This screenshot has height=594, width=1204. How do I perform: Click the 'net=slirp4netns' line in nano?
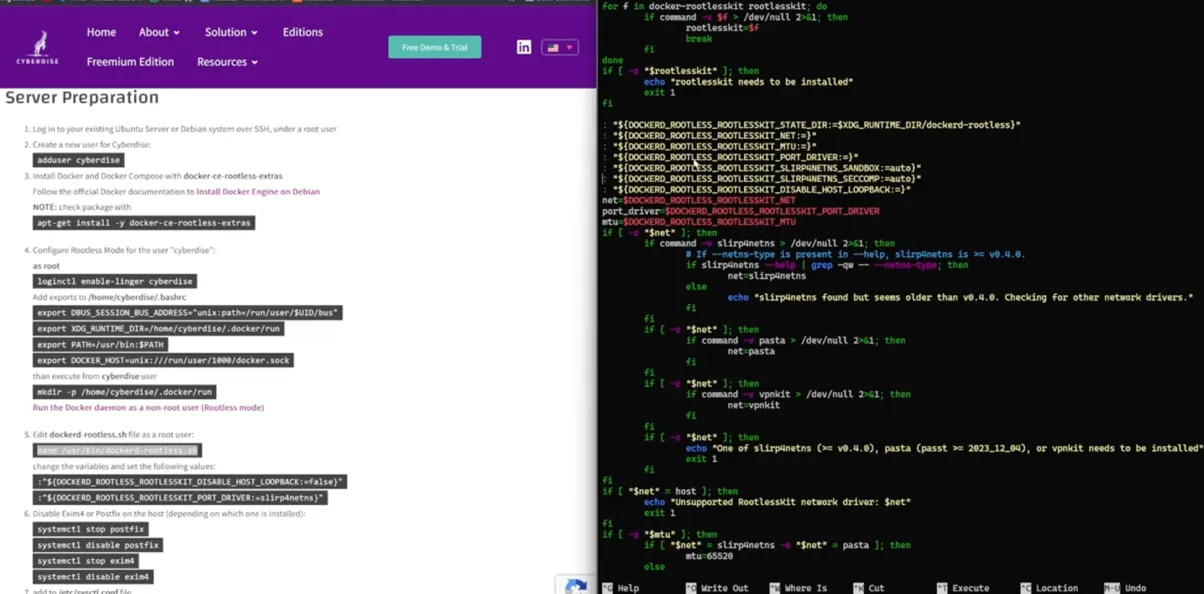[767, 275]
